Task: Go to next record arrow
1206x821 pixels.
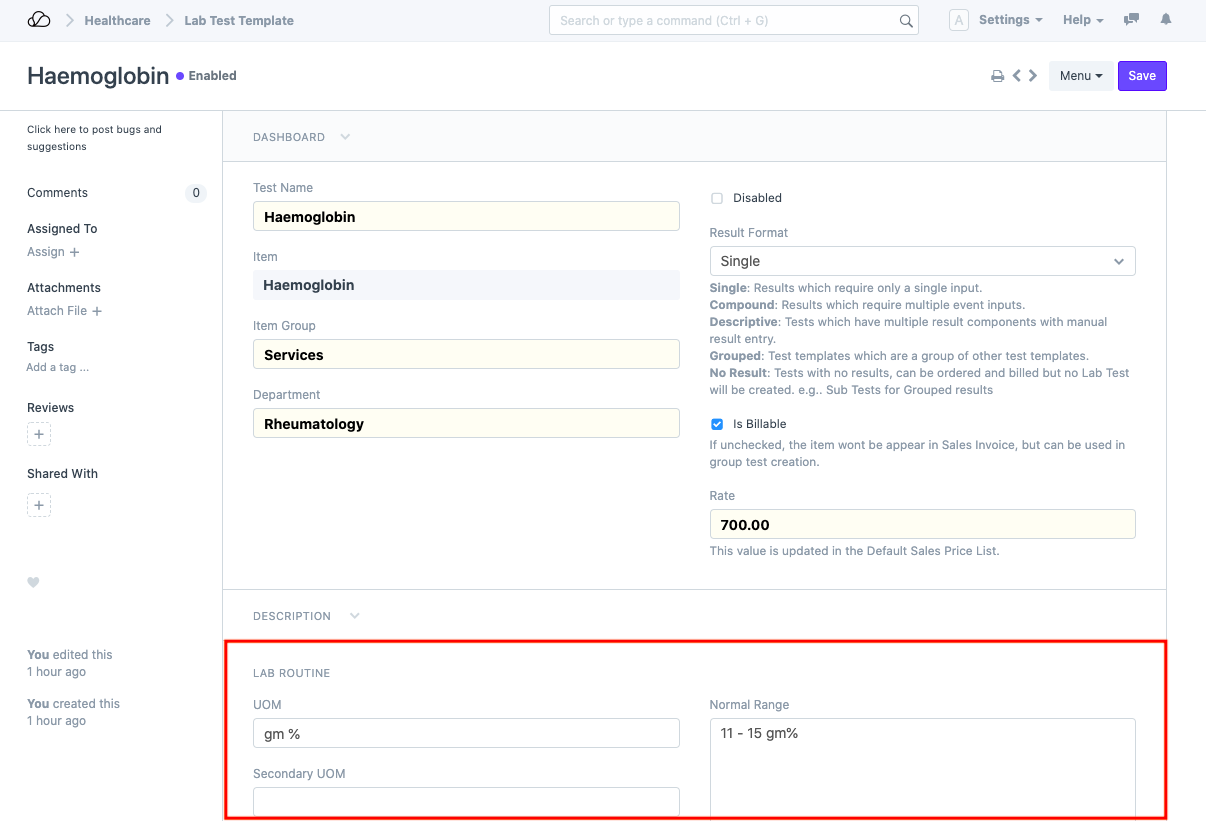Action: coord(1033,76)
